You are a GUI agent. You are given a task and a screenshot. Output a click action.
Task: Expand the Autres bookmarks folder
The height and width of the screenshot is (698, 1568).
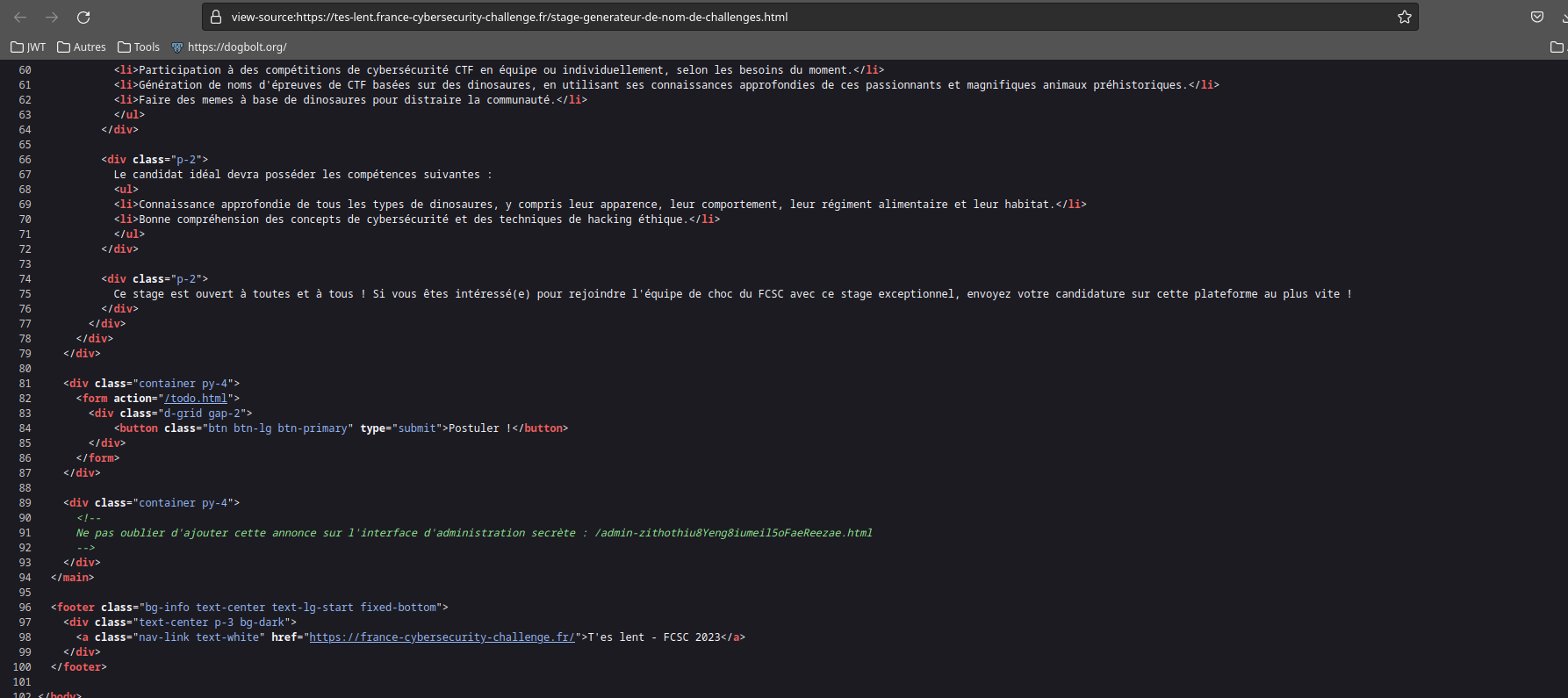tap(82, 47)
